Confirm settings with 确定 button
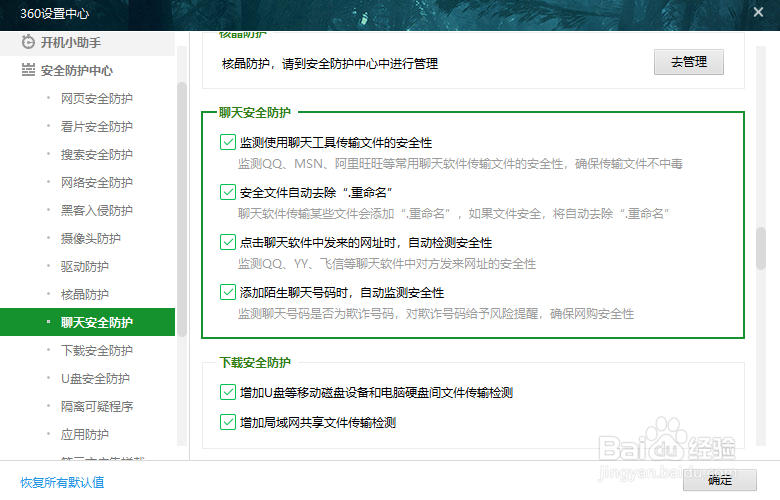780x500 pixels. 720,480
